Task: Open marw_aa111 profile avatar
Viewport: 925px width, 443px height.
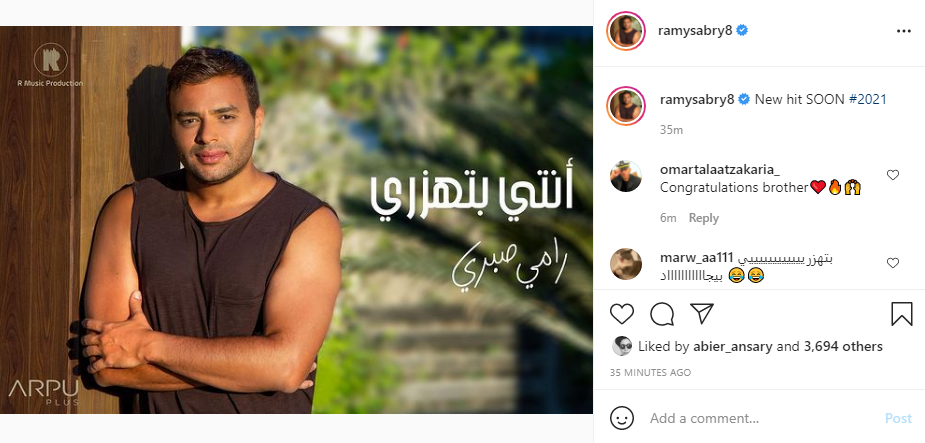Action: click(626, 264)
